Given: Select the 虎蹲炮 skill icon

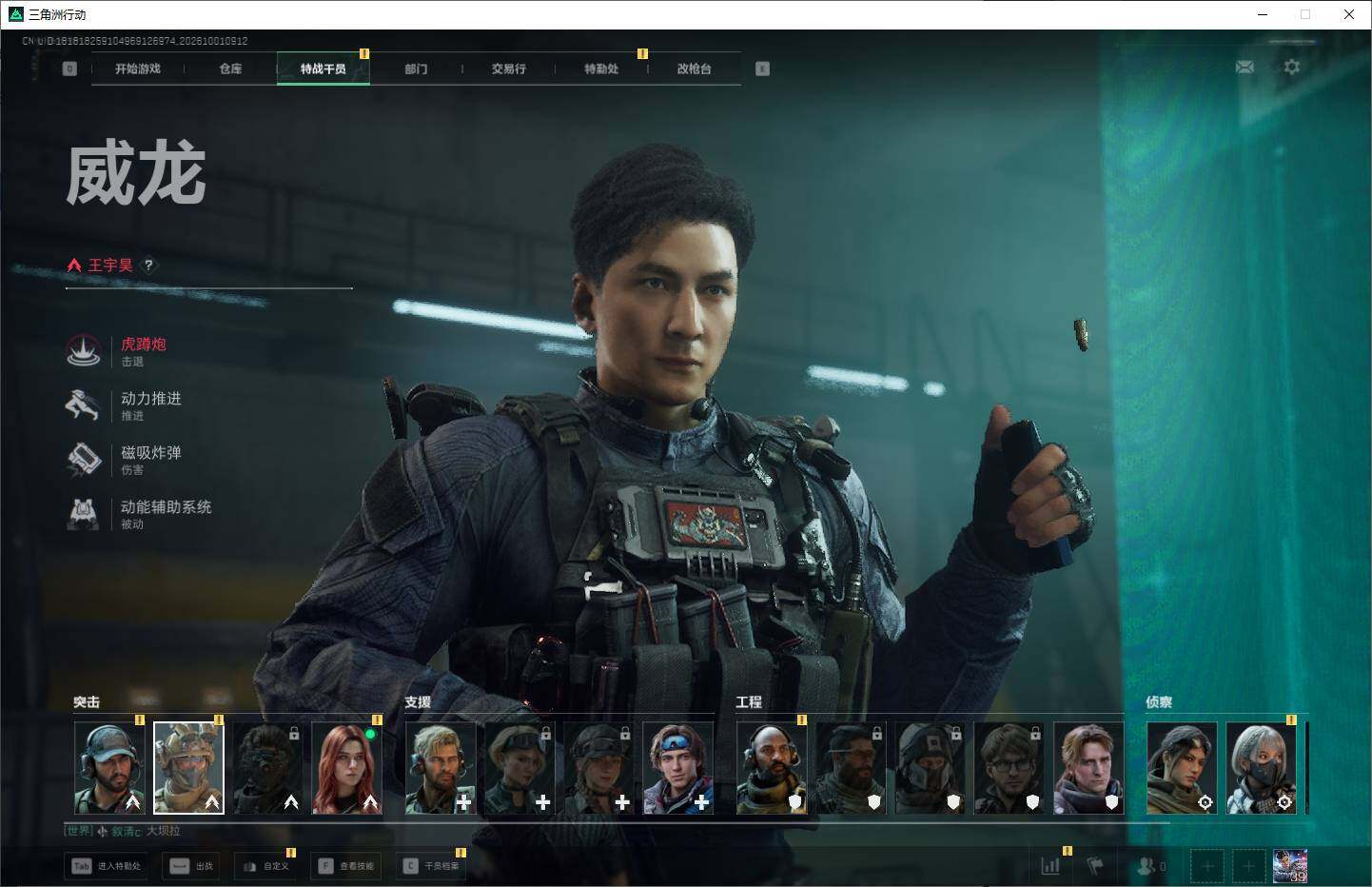Looking at the screenshot, I should pos(84,351).
